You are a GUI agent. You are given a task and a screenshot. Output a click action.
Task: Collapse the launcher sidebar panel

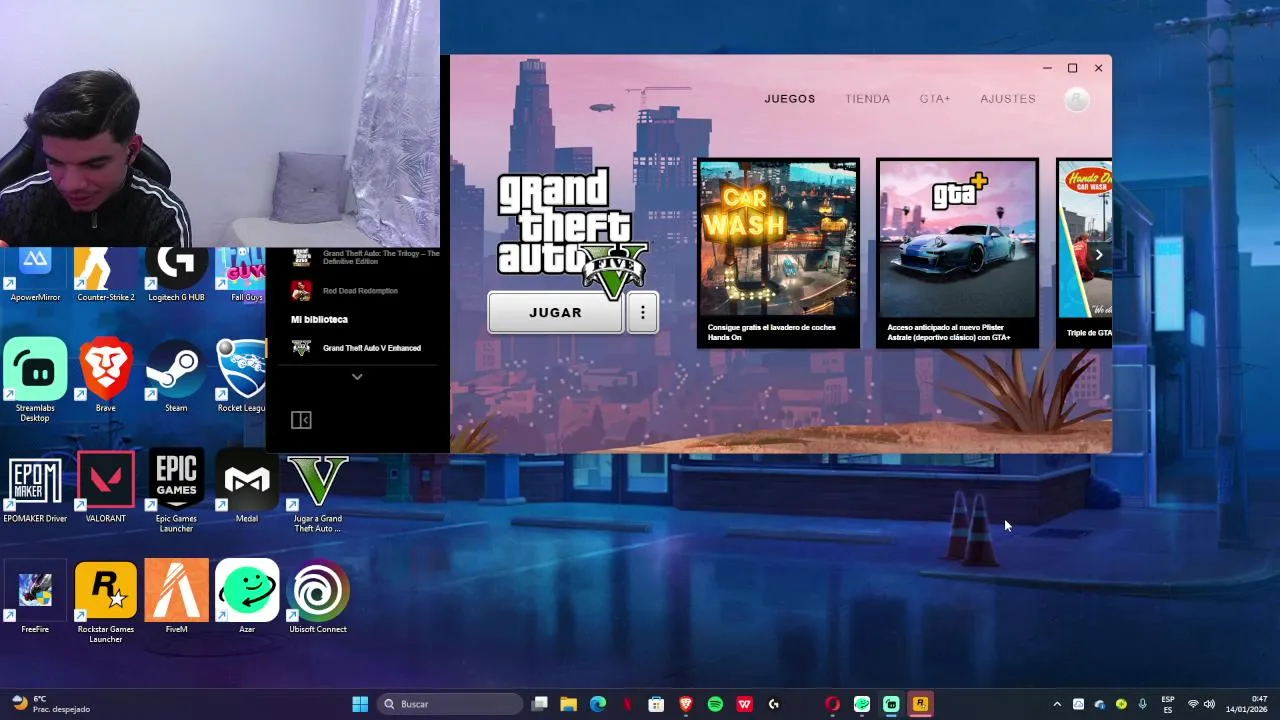click(x=301, y=420)
